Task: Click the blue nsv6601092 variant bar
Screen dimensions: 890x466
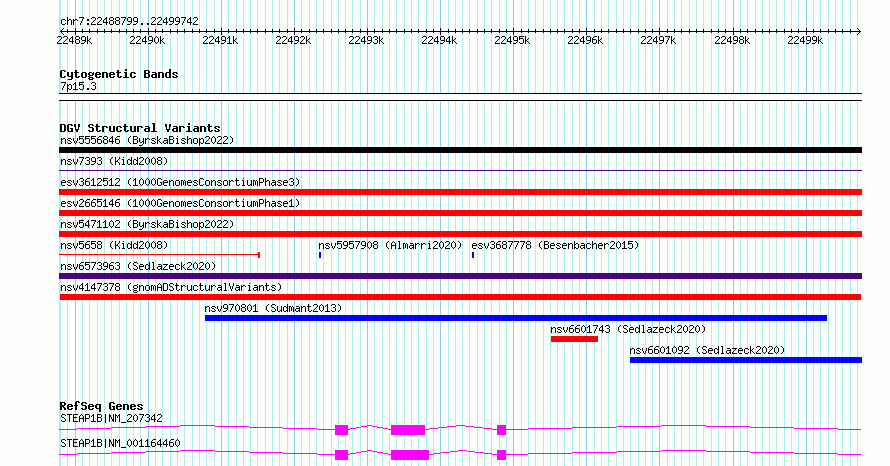Action: [x=746, y=360]
